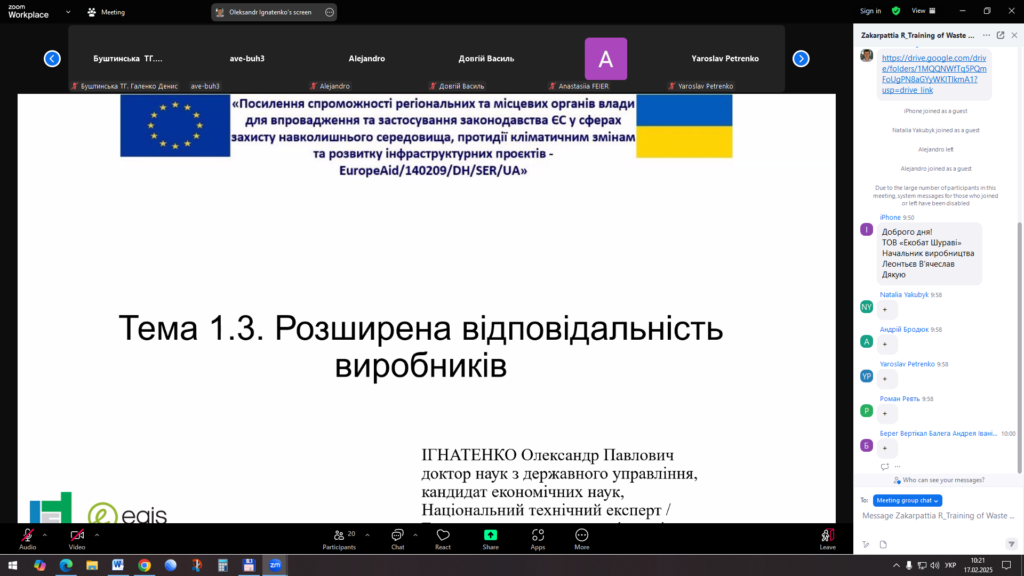The height and width of the screenshot is (576, 1024).
Task: Open the drive.google.com folder link
Action: tap(934, 74)
